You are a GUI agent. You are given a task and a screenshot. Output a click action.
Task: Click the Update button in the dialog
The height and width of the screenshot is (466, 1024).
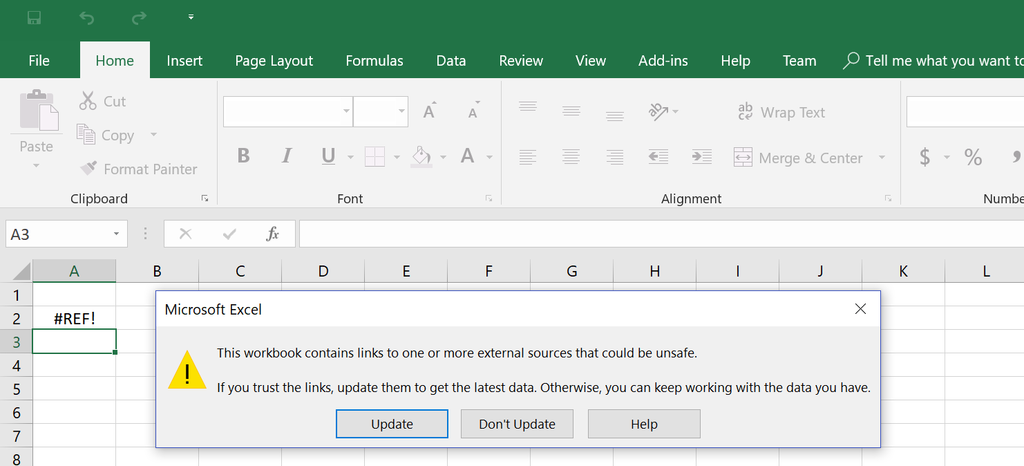click(392, 424)
